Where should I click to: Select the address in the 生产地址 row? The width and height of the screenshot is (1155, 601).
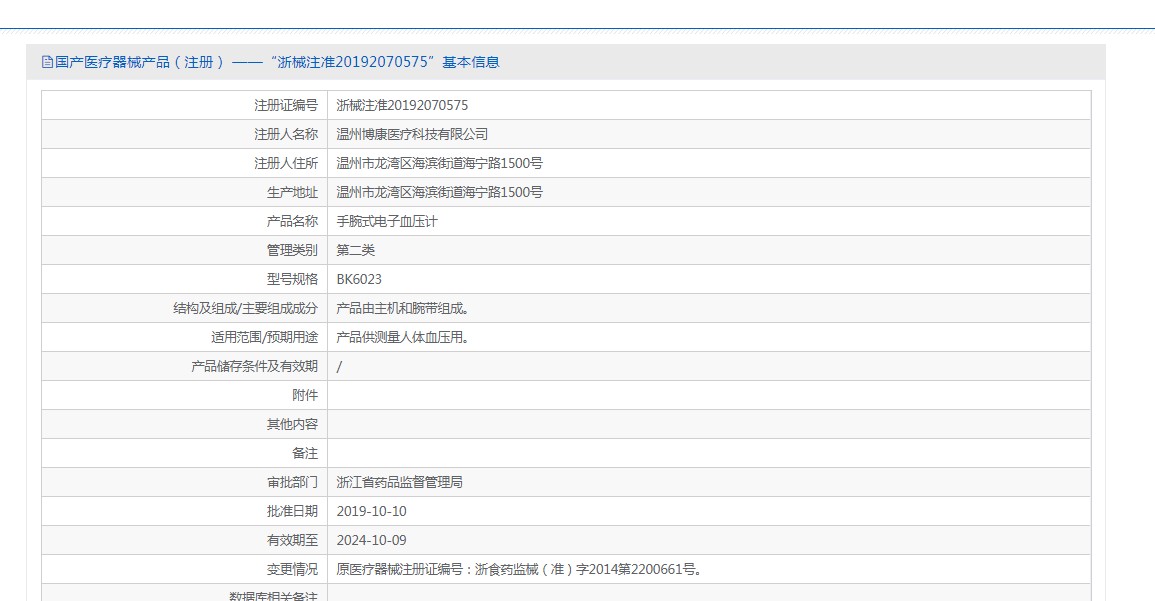(440, 192)
